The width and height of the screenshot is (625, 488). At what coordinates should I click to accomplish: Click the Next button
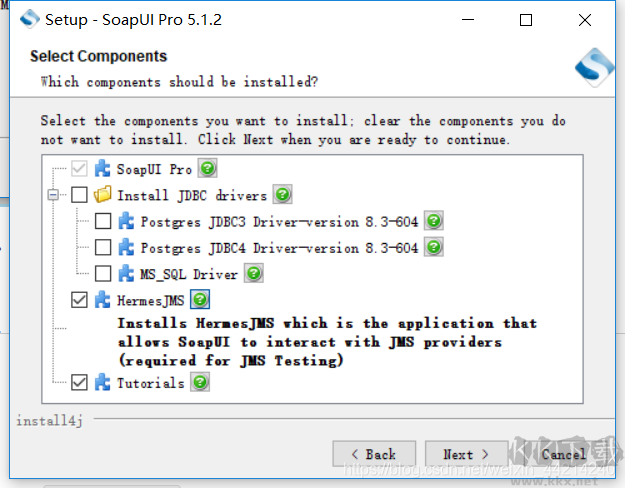466,454
